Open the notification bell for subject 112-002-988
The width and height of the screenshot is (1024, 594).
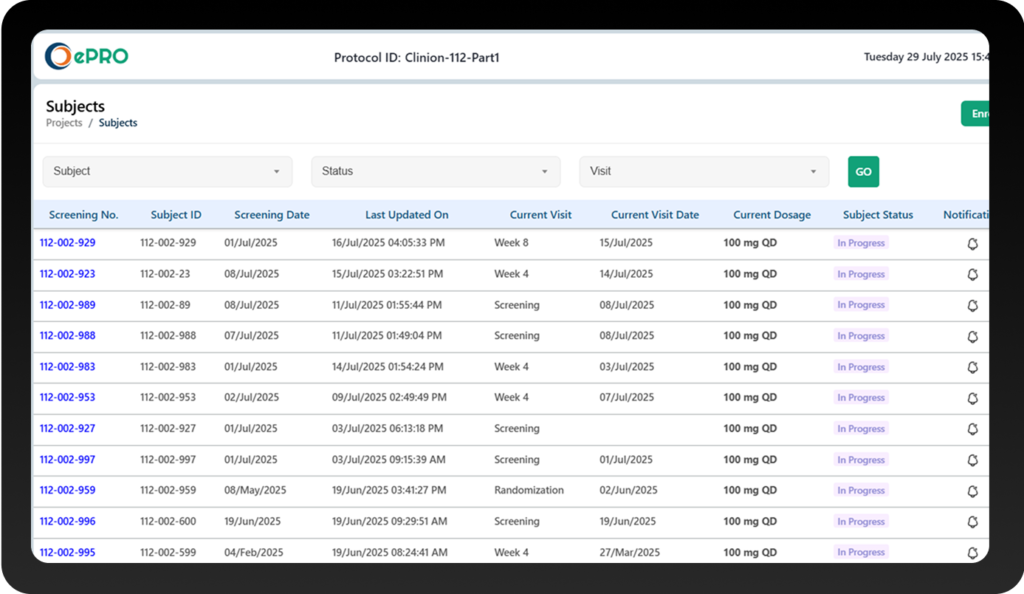pos(973,336)
